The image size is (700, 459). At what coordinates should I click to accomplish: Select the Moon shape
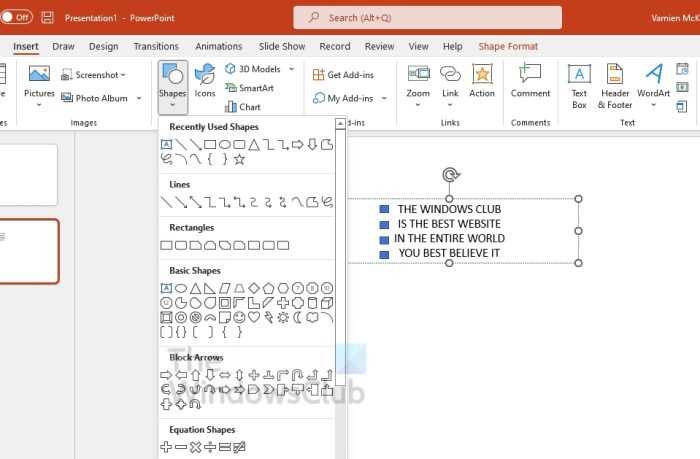tap(298, 317)
